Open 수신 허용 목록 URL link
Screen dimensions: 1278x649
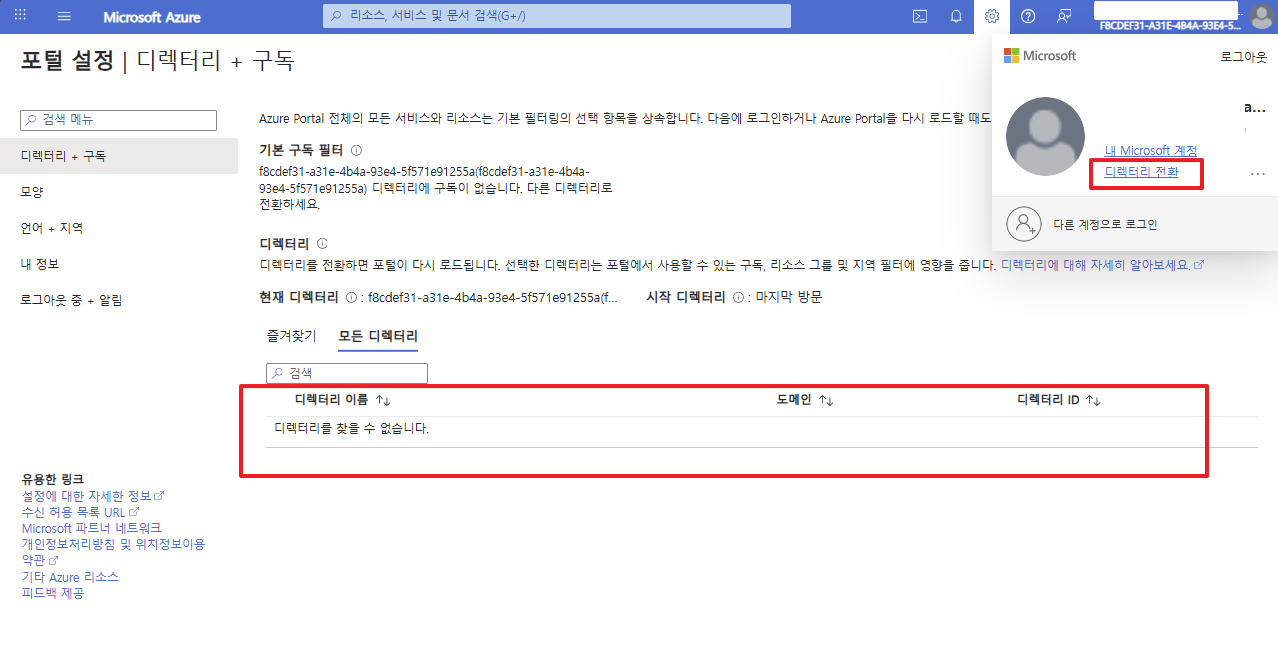point(80,512)
